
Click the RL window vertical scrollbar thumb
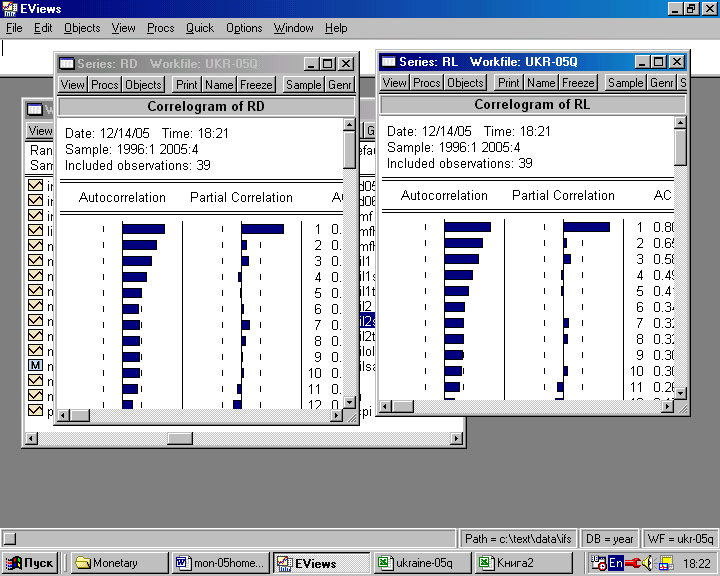pyautogui.click(x=681, y=147)
